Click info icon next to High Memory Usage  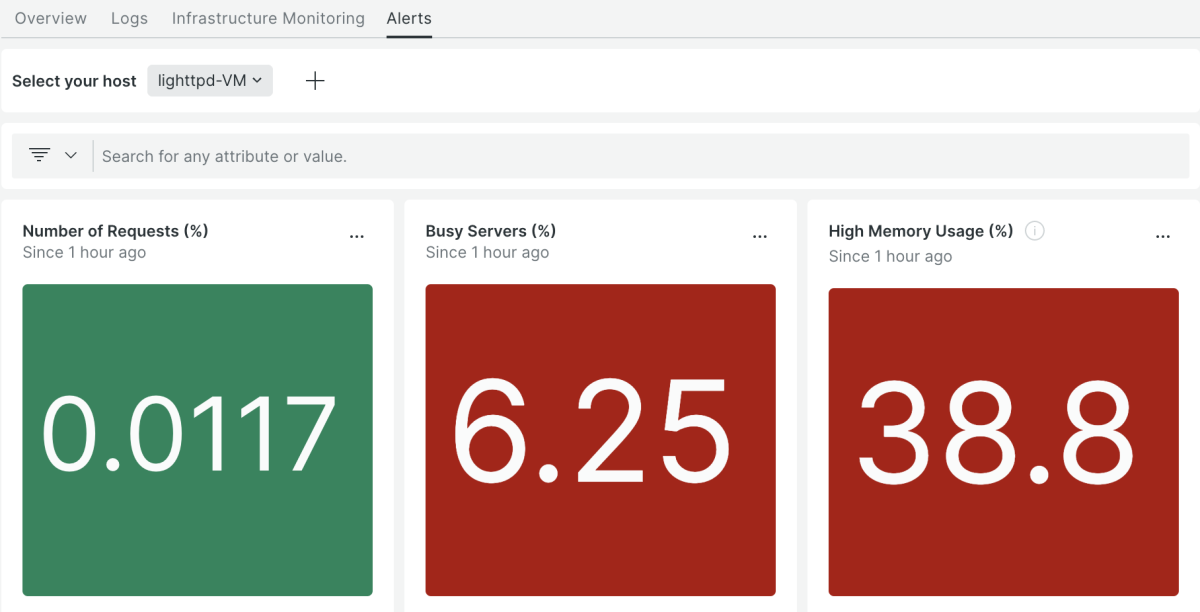(x=1035, y=231)
